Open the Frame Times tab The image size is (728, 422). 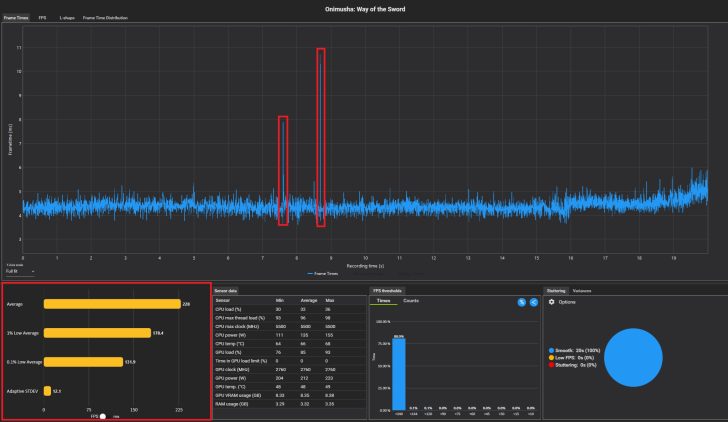pyautogui.click(x=16, y=18)
